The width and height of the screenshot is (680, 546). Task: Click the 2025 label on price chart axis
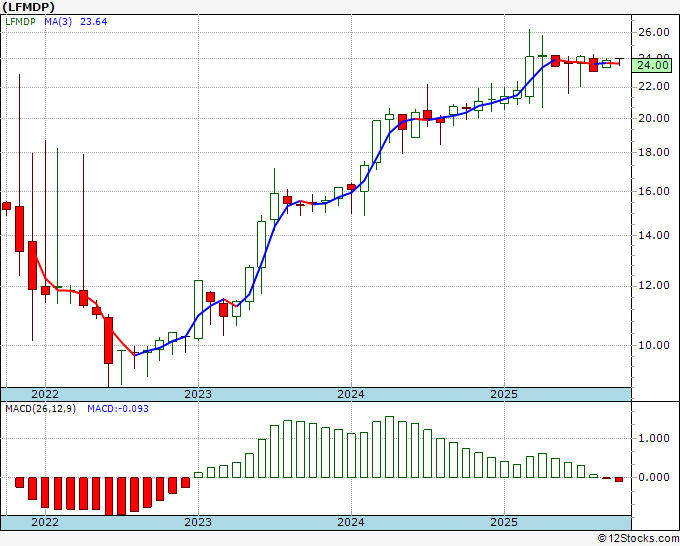coord(504,394)
